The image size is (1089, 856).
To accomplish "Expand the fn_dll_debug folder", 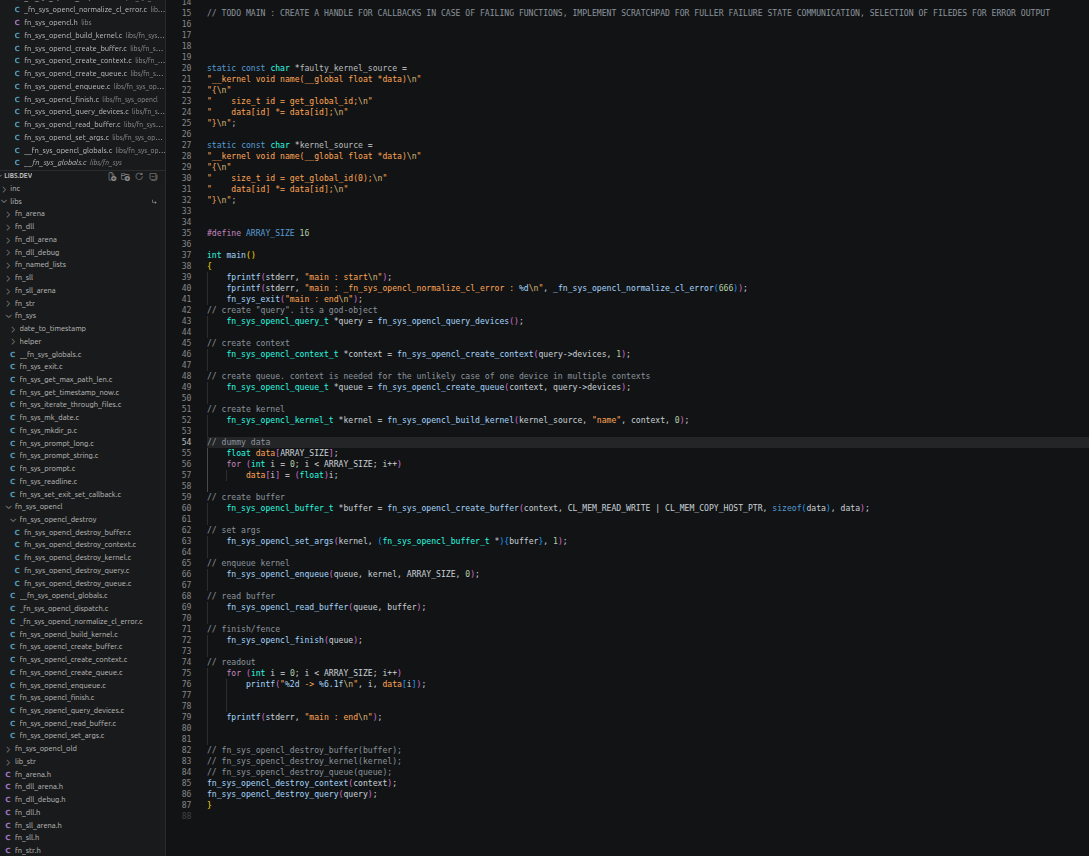I will (x=37, y=253).
